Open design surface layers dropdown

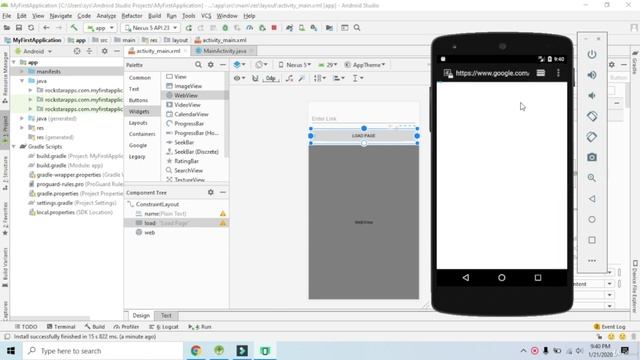[x=240, y=65]
